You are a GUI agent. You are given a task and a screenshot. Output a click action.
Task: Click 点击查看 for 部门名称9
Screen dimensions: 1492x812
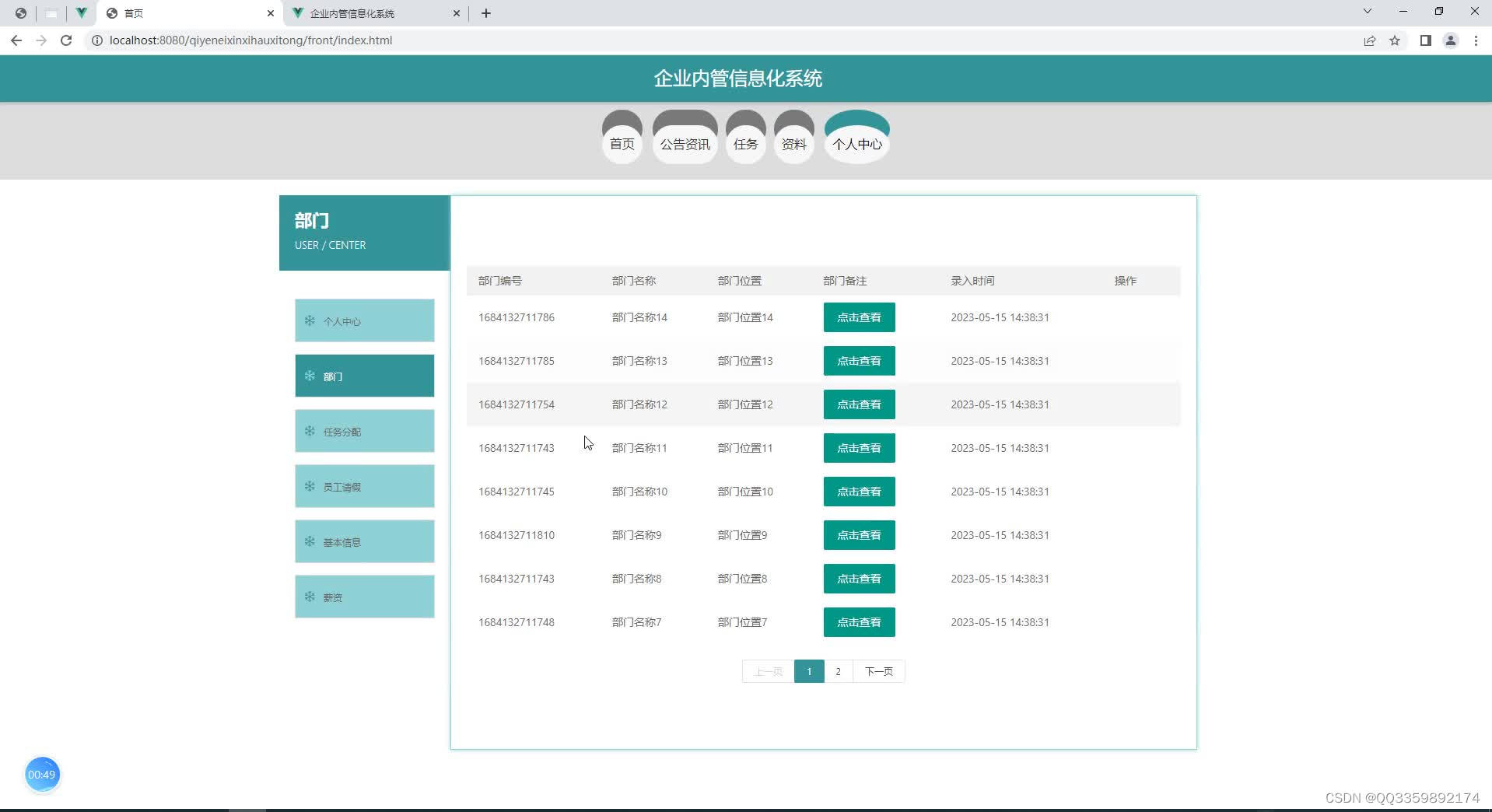click(859, 535)
